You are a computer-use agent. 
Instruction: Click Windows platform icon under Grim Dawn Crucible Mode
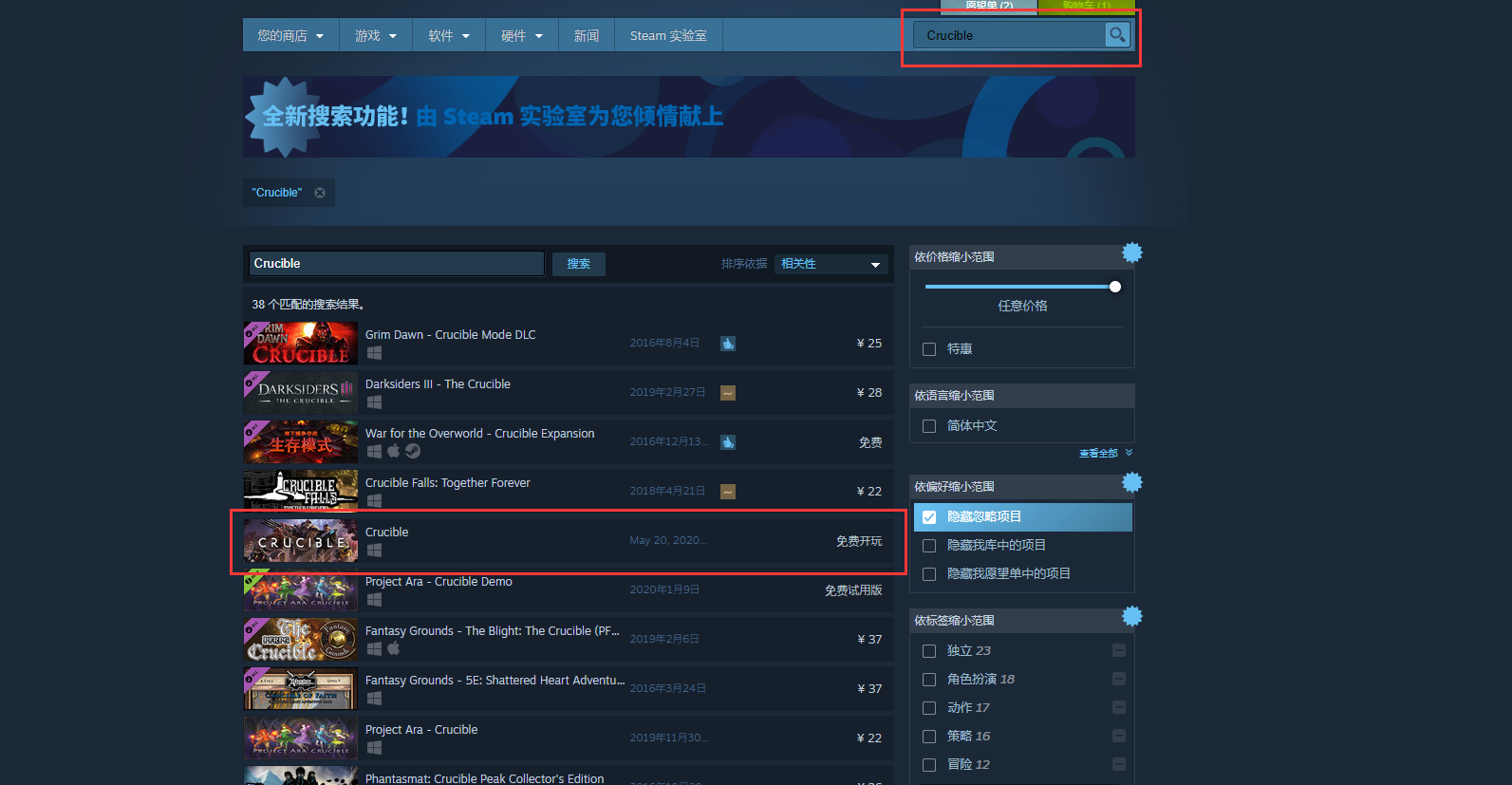[x=374, y=353]
